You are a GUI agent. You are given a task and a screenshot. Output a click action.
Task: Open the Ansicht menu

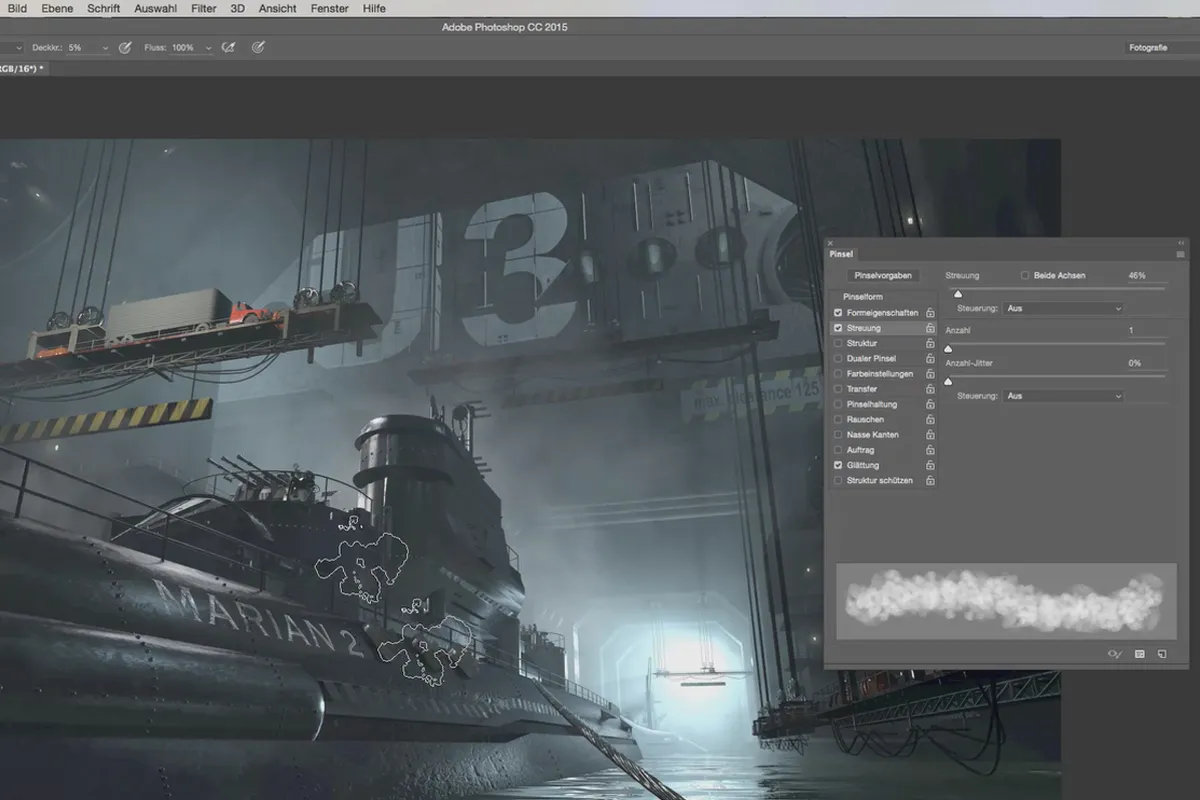(x=277, y=8)
